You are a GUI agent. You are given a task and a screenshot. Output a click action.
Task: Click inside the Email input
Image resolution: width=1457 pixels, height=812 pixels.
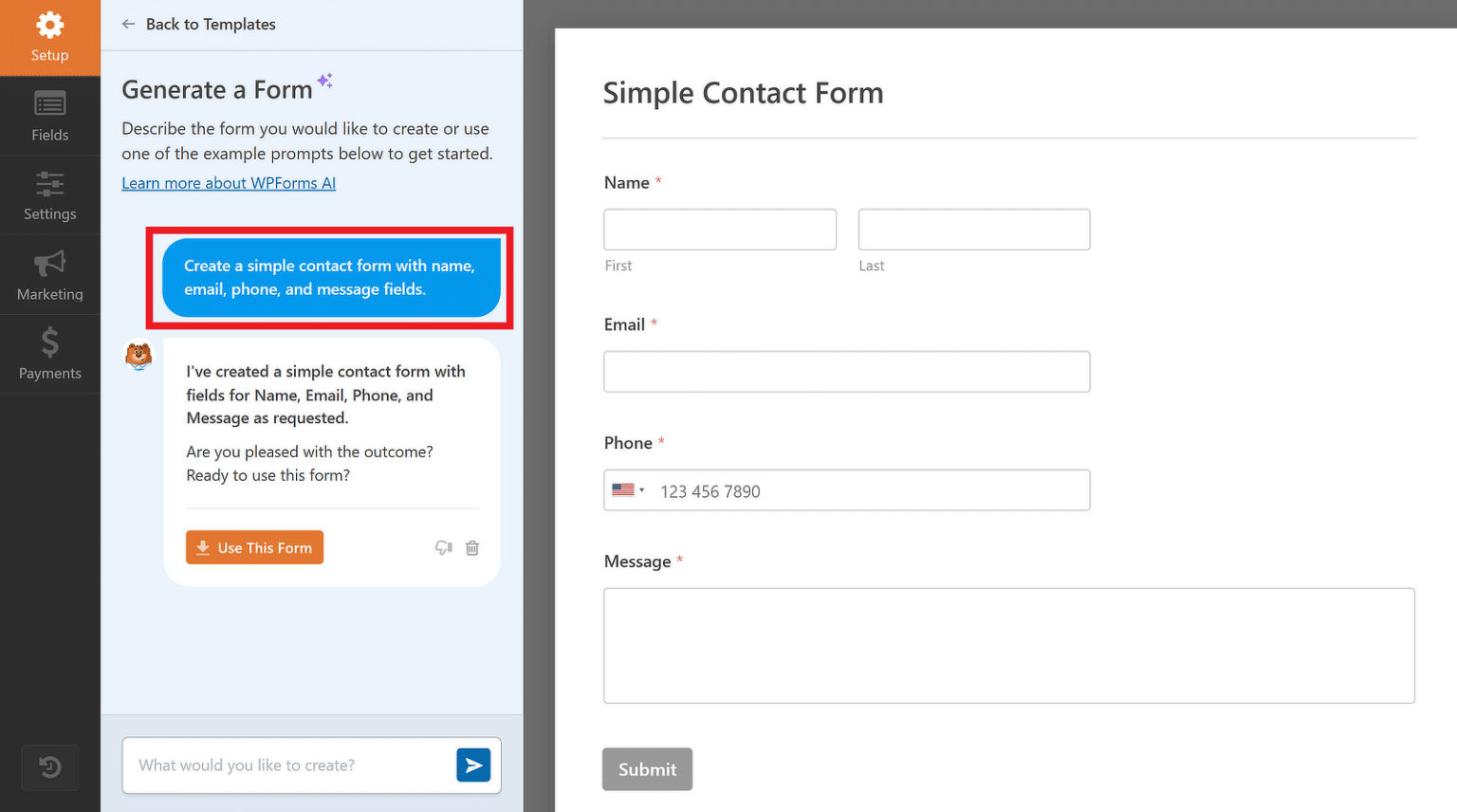(846, 371)
